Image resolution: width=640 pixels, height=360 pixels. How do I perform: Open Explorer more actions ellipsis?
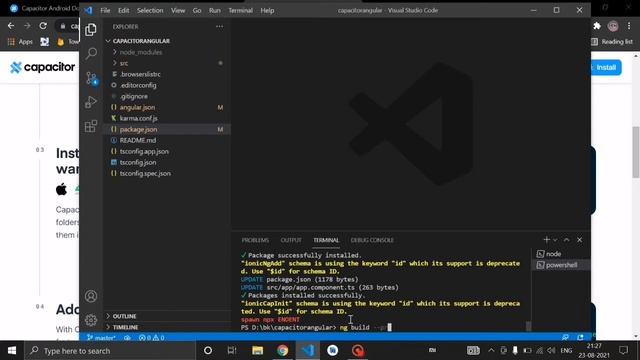(220, 27)
